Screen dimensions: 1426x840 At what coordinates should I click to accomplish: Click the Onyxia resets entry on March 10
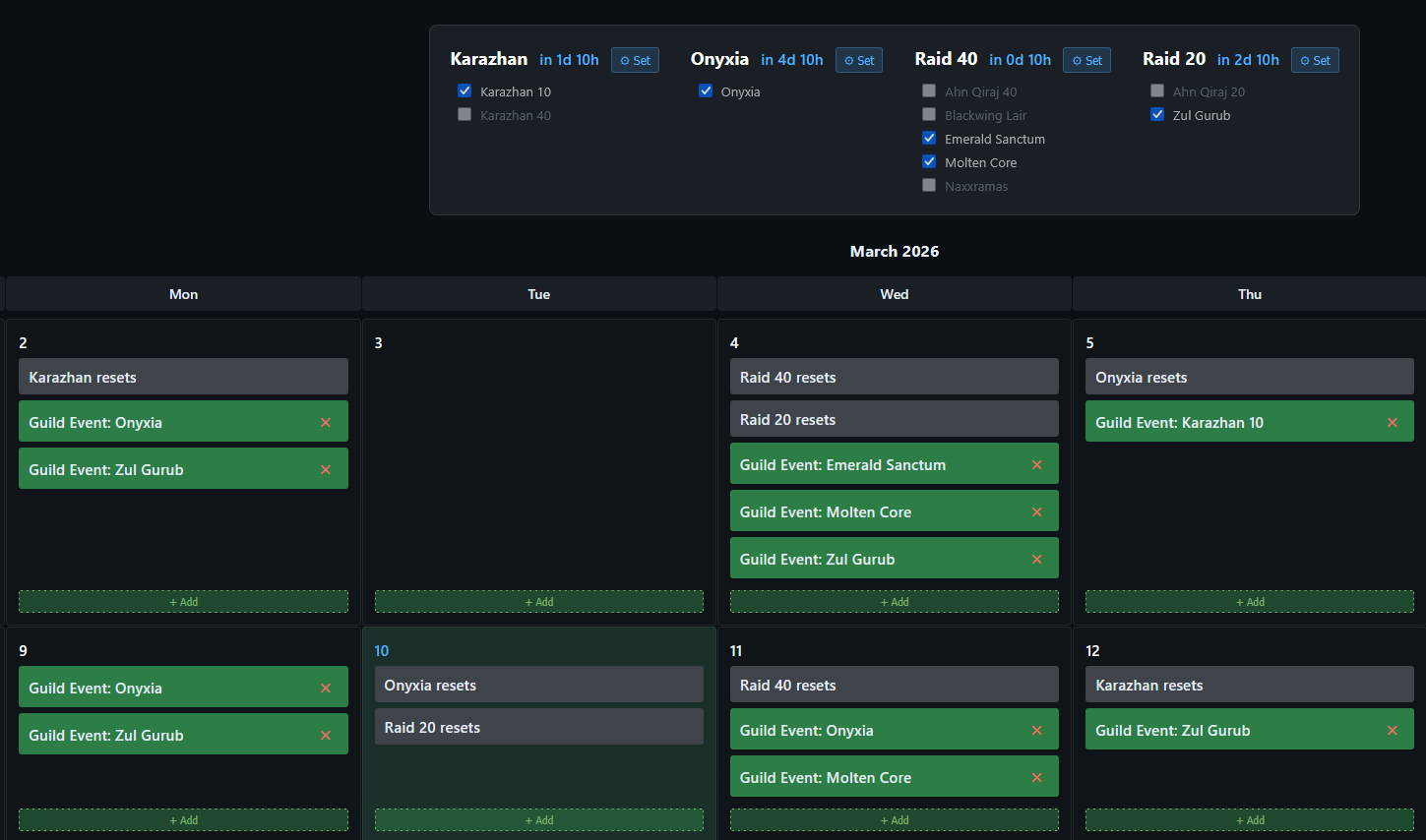[x=539, y=685]
